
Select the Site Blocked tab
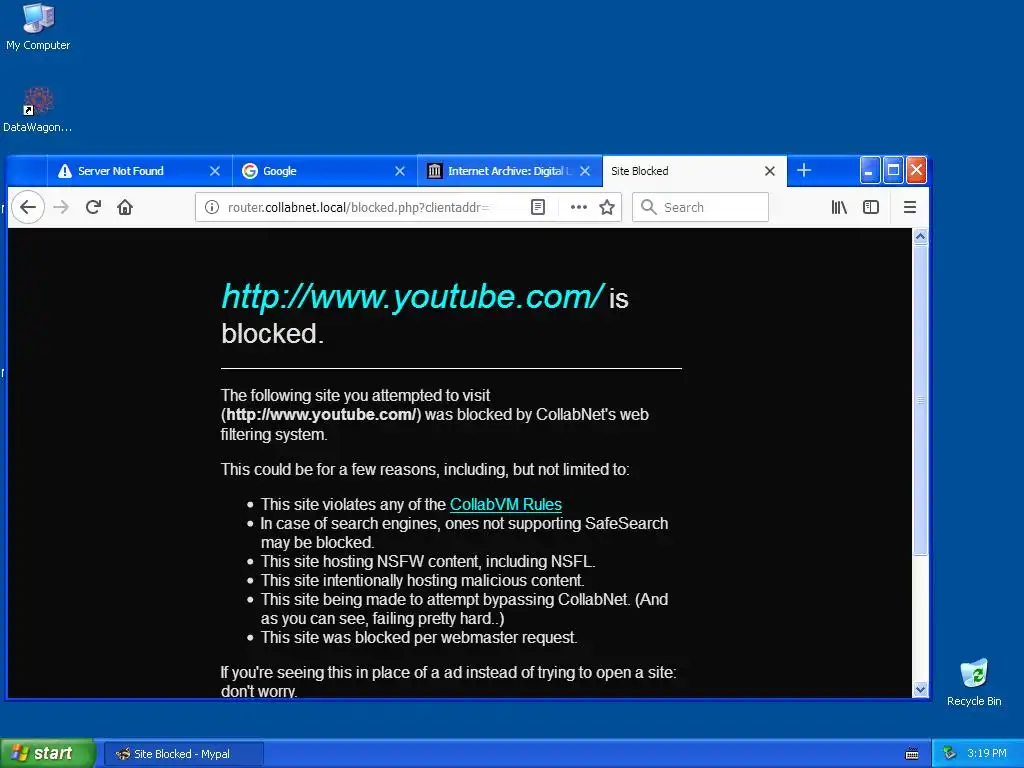[694, 171]
